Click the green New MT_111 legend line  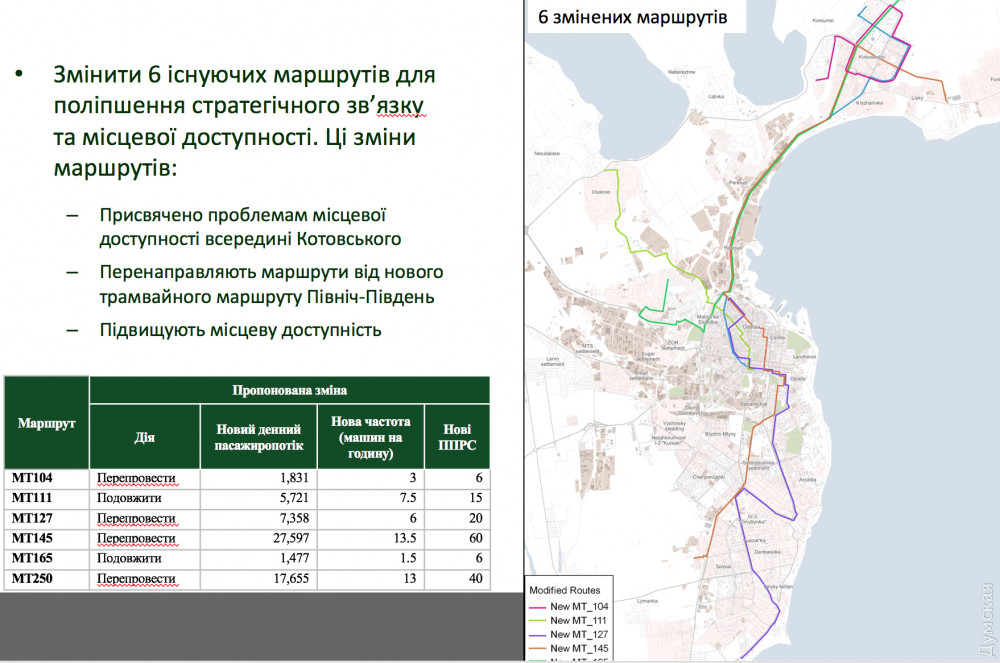538,621
